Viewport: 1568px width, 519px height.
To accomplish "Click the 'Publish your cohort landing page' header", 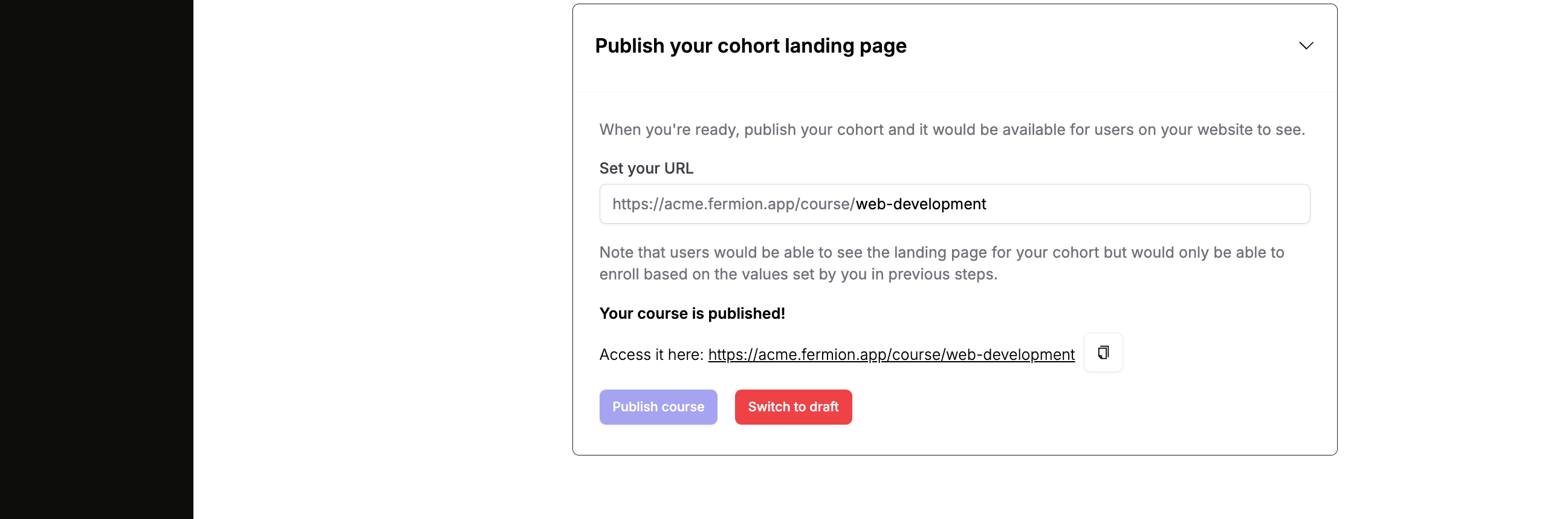I will pos(750,46).
